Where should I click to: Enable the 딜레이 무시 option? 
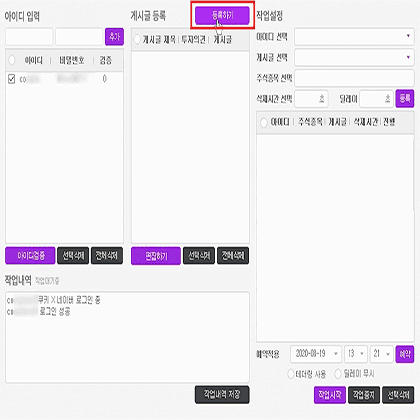pyautogui.click(x=338, y=374)
